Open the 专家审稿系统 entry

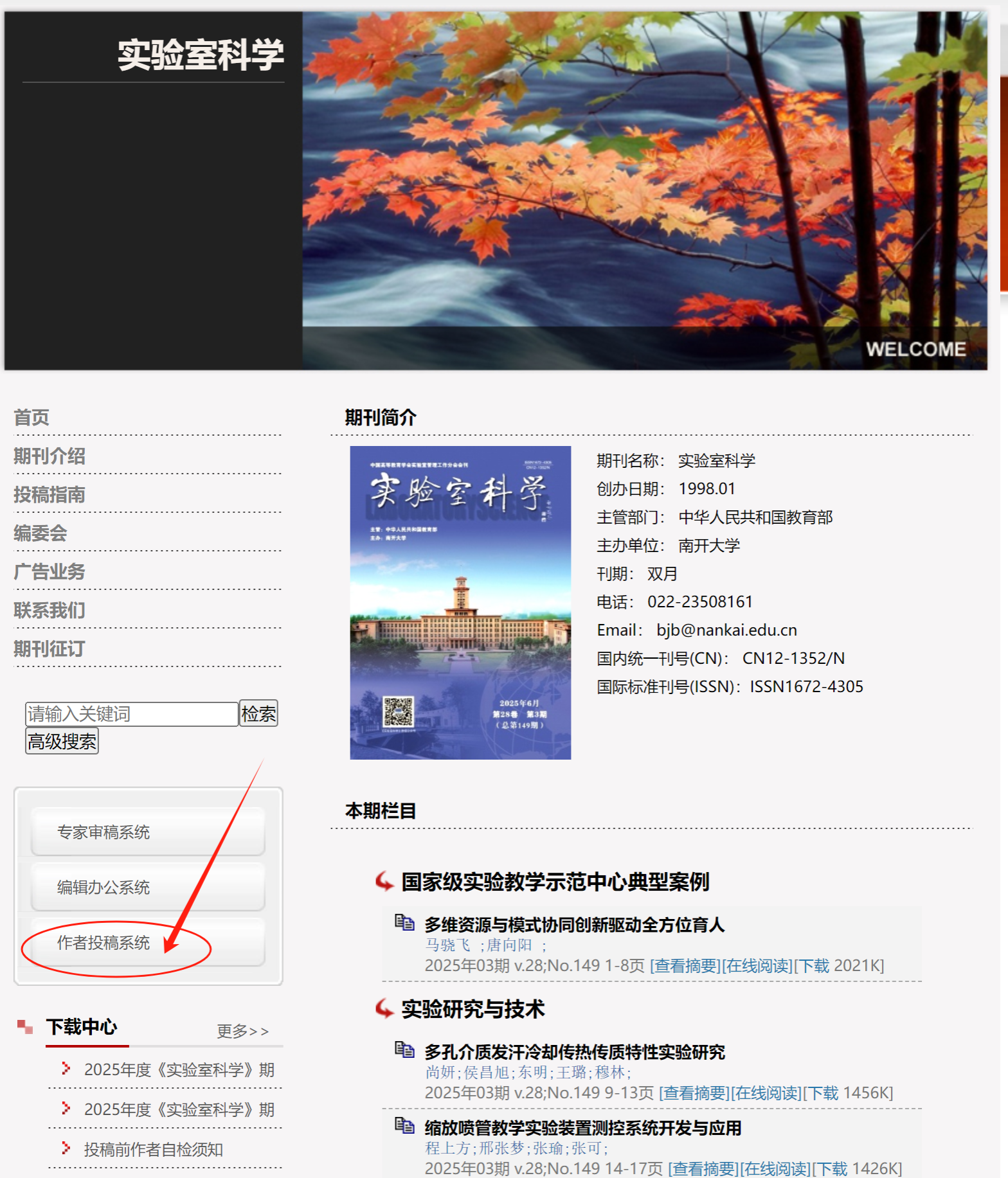point(104,832)
